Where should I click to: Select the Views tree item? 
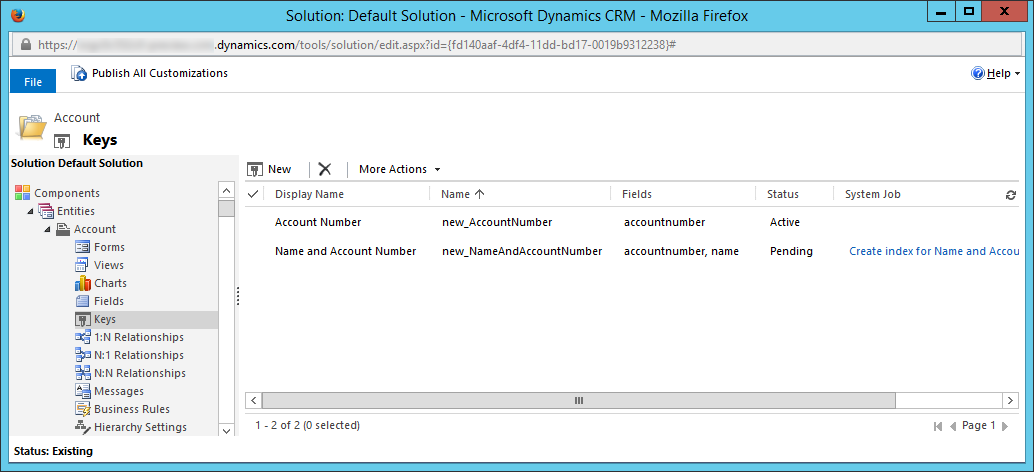coord(109,265)
